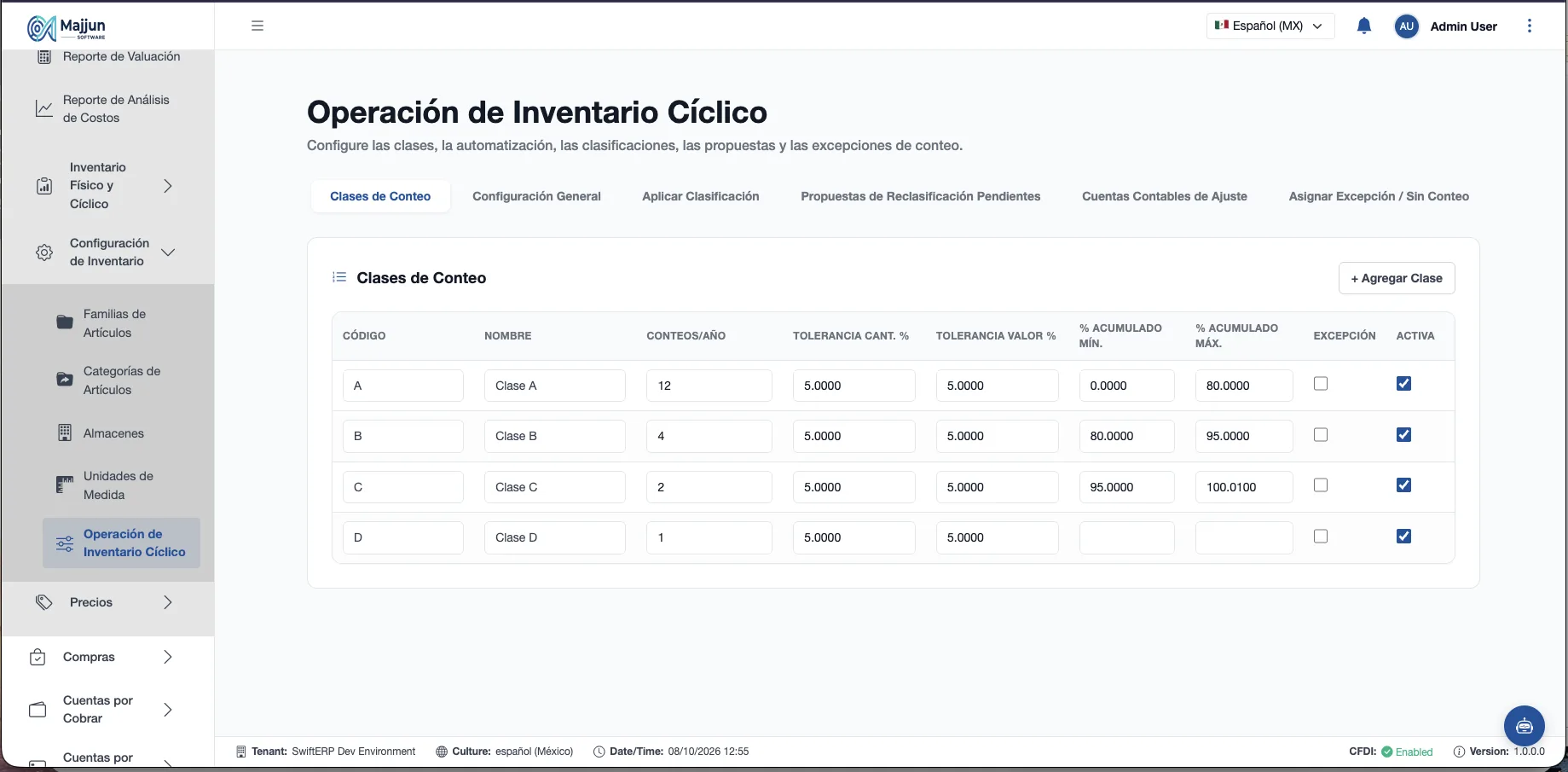Enable Excepción checkbox for Clase B
Viewport: 1568px width, 772px height.
tap(1321, 435)
